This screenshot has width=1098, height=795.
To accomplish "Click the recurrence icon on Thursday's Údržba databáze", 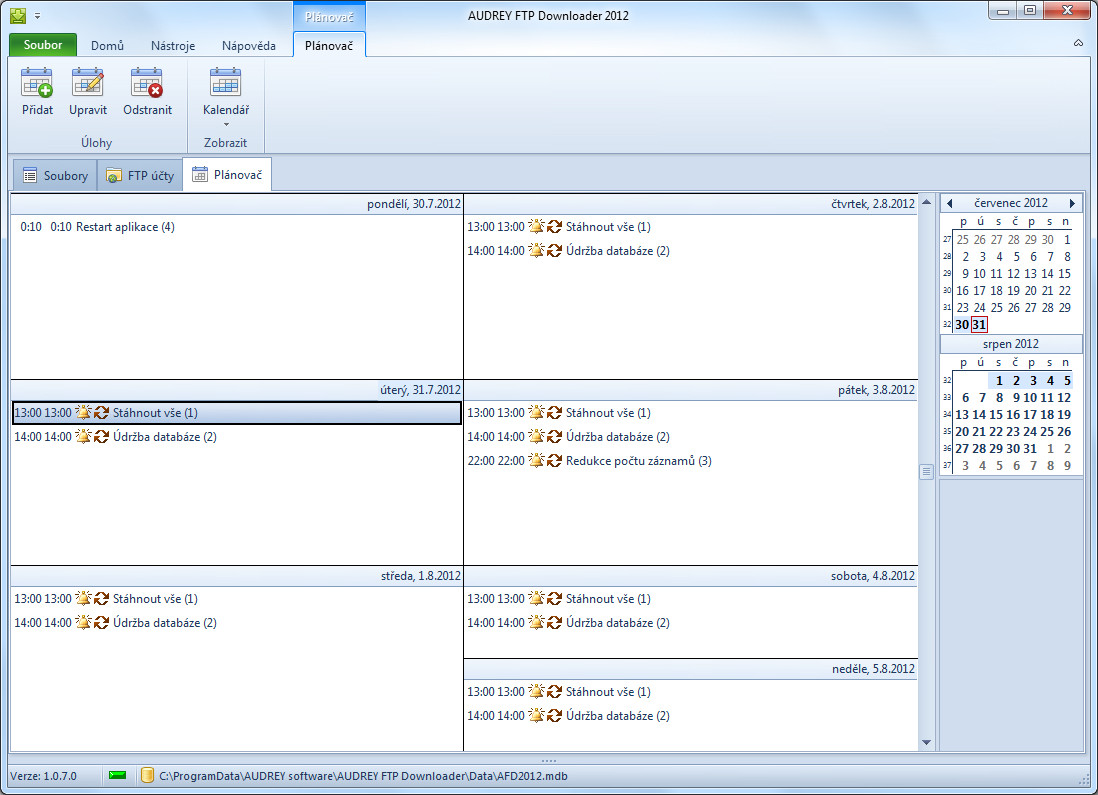I will [x=554, y=250].
